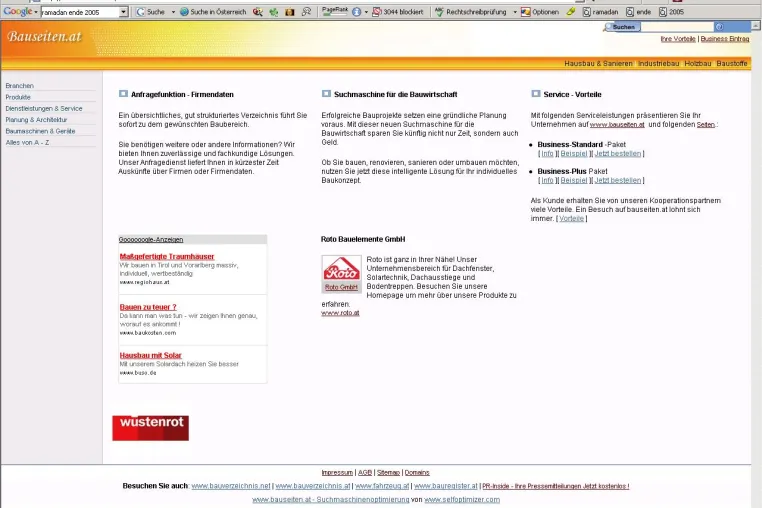The width and height of the screenshot is (762, 508).
Task: Select Dienstleistungen & Service in sidebar
Action: 44,108
